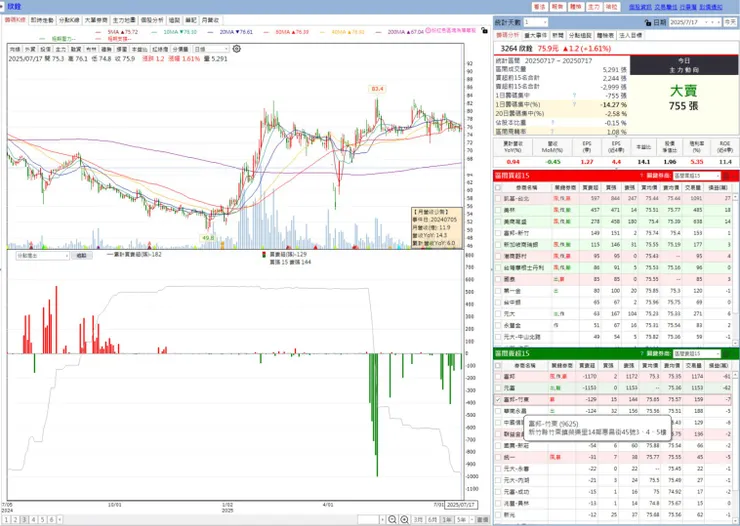740x526 pixels.
Task: Open the 日線 period dropdown
Action: [211, 49]
